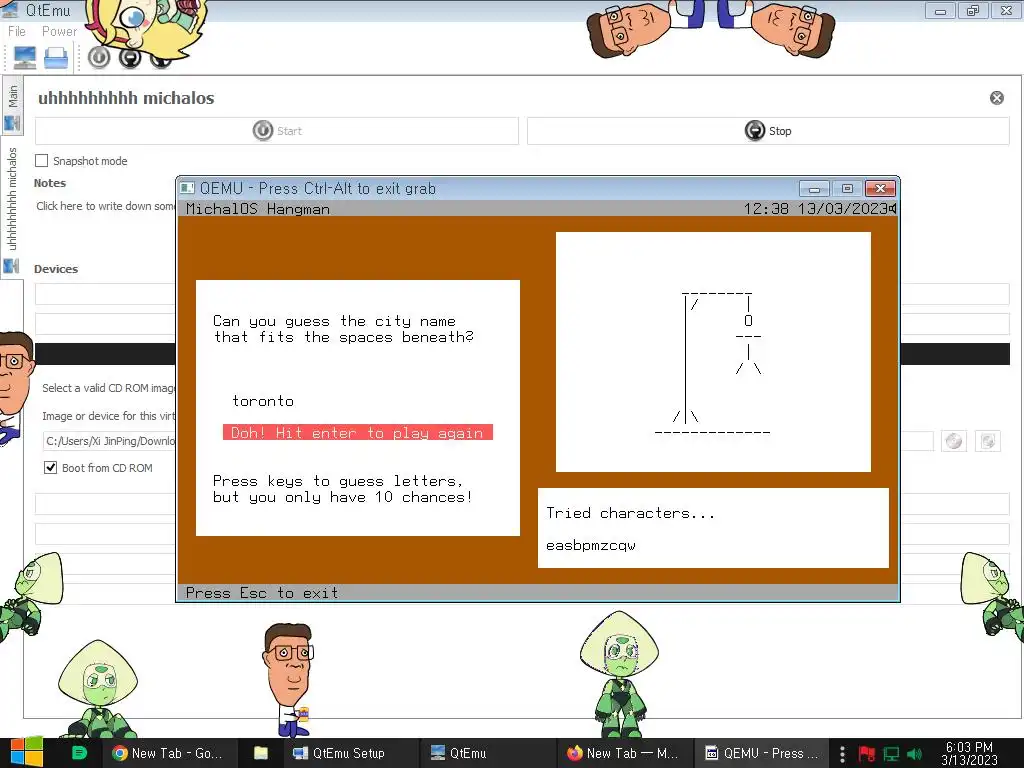Close the michalos machine tab with the X
The height and width of the screenshot is (768, 1024).
997,98
